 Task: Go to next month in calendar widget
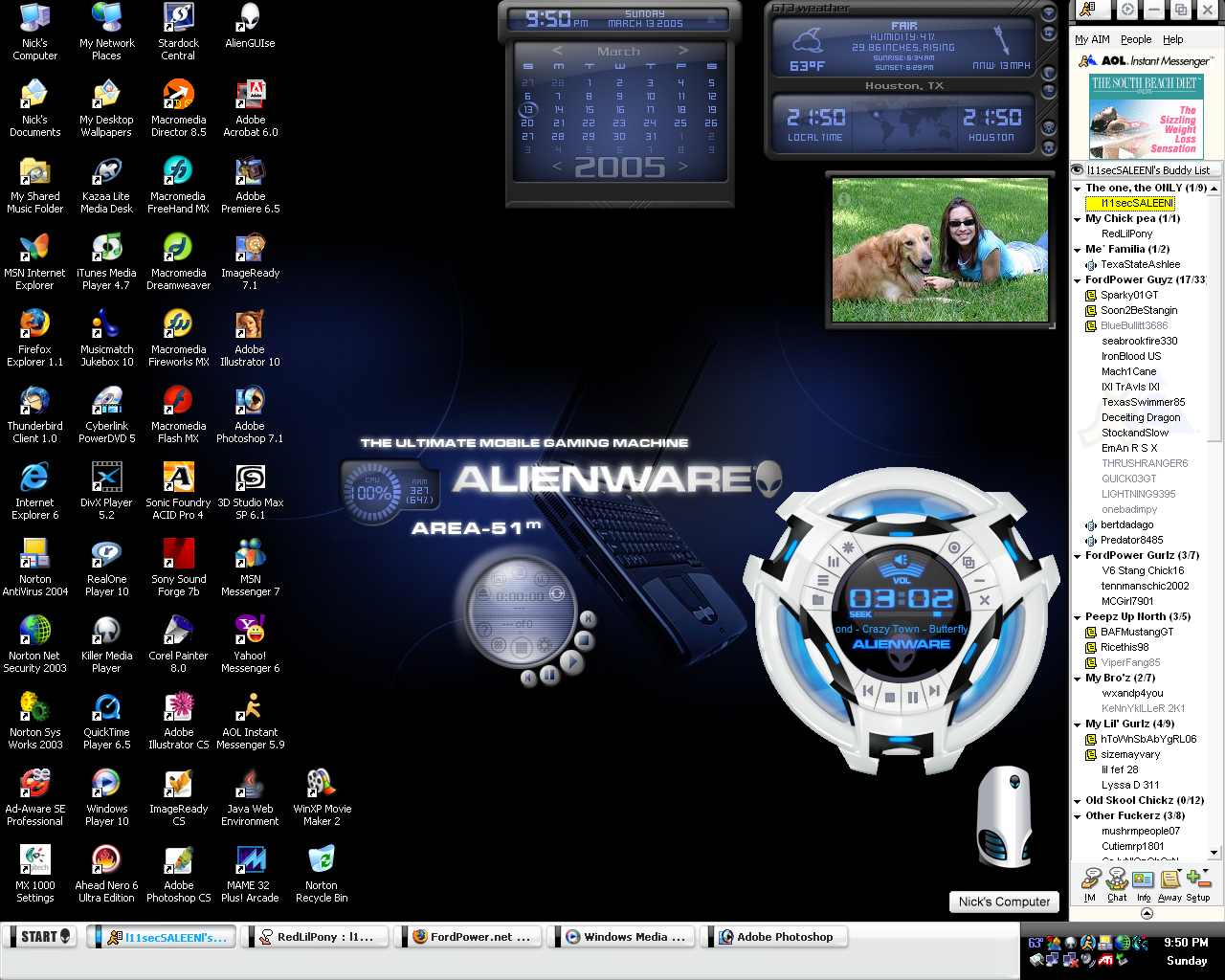pyautogui.click(x=682, y=51)
